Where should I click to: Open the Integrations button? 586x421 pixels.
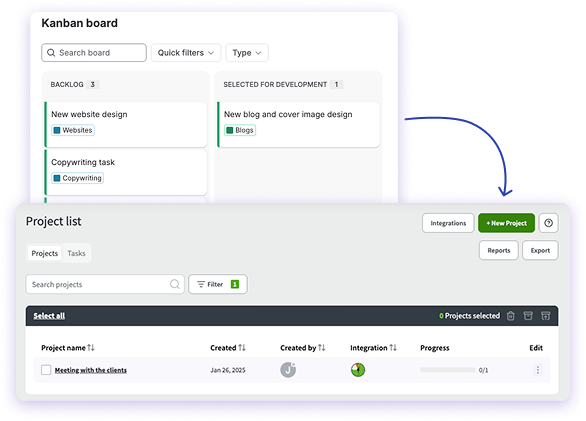point(448,223)
